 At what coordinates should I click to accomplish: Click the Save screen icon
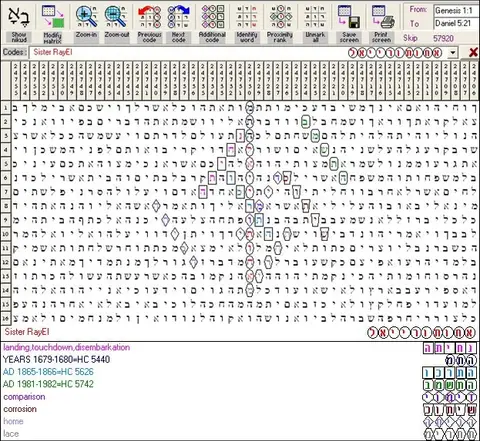click(x=349, y=16)
